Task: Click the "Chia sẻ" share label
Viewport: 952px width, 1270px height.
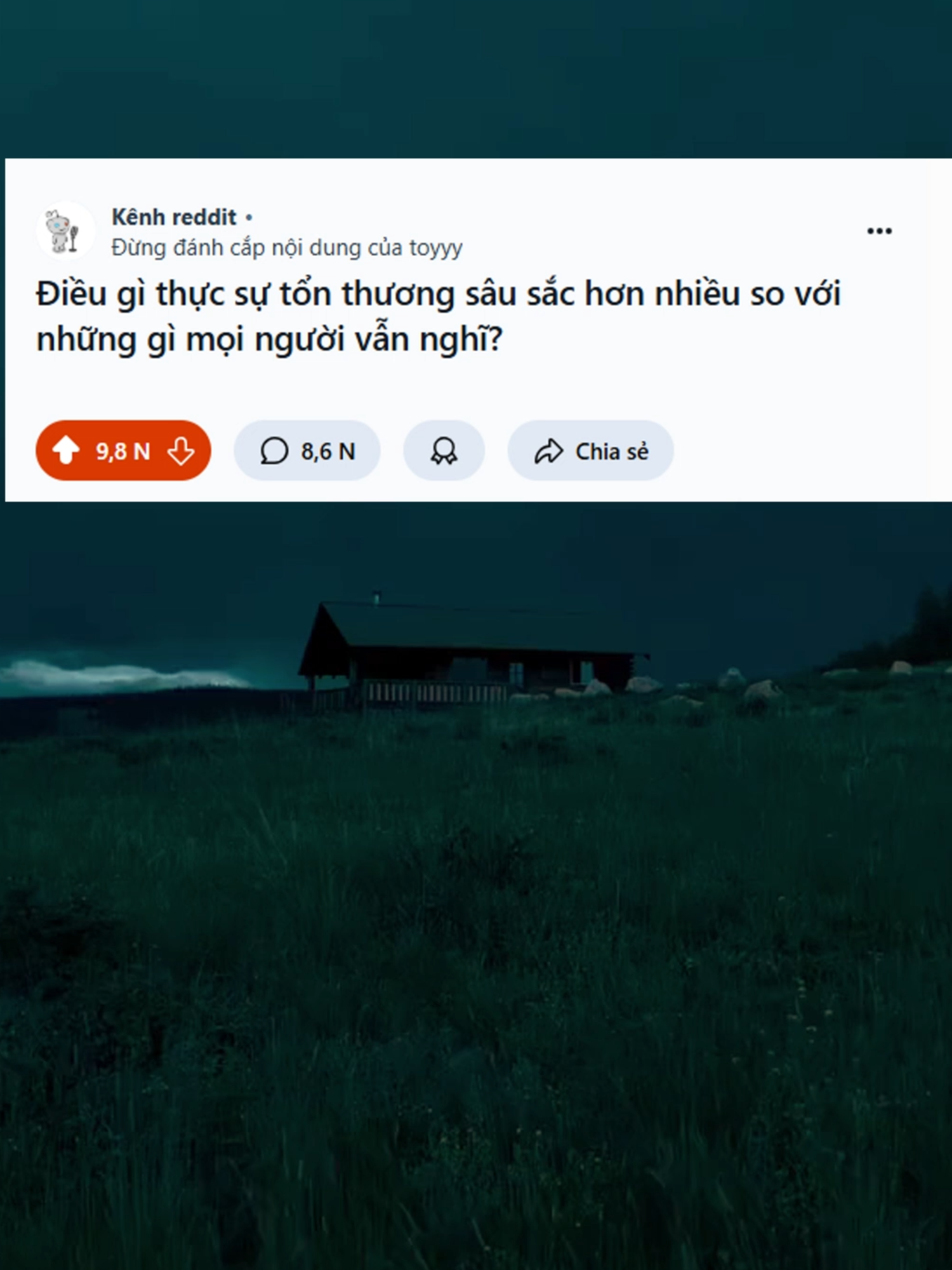Action: coord(612,451)
